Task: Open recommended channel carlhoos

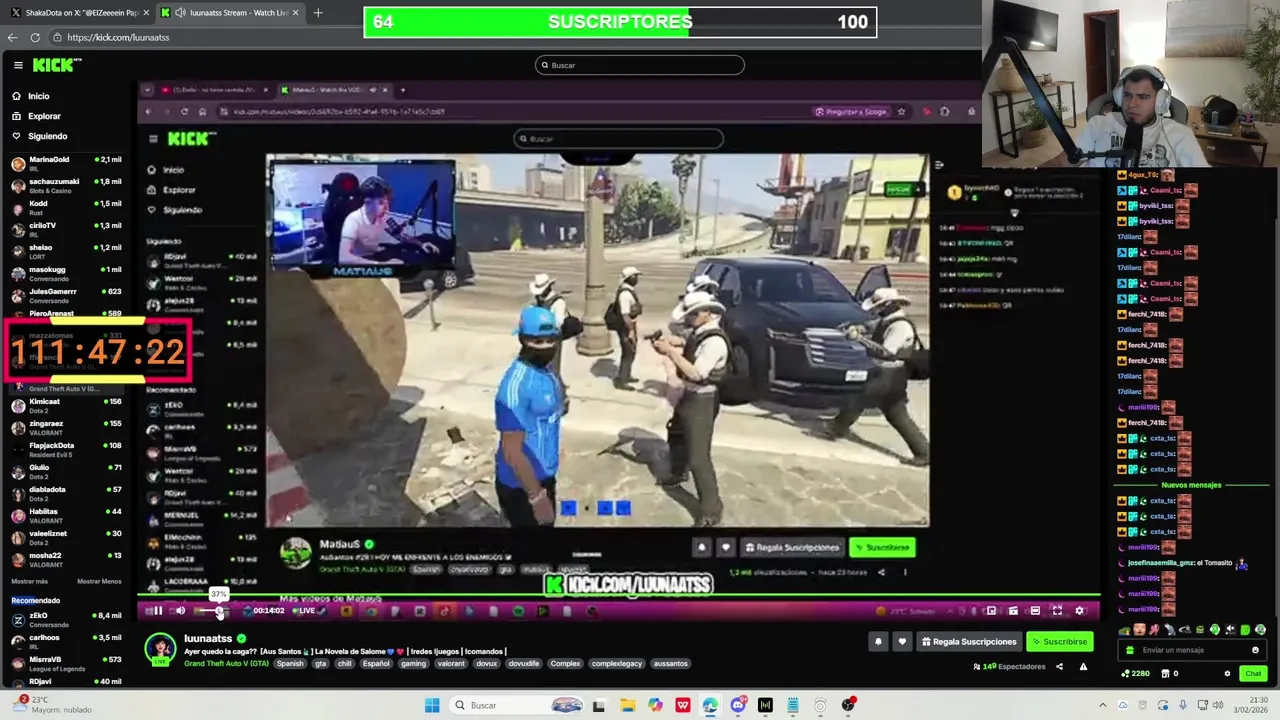Action: (66, 641)
